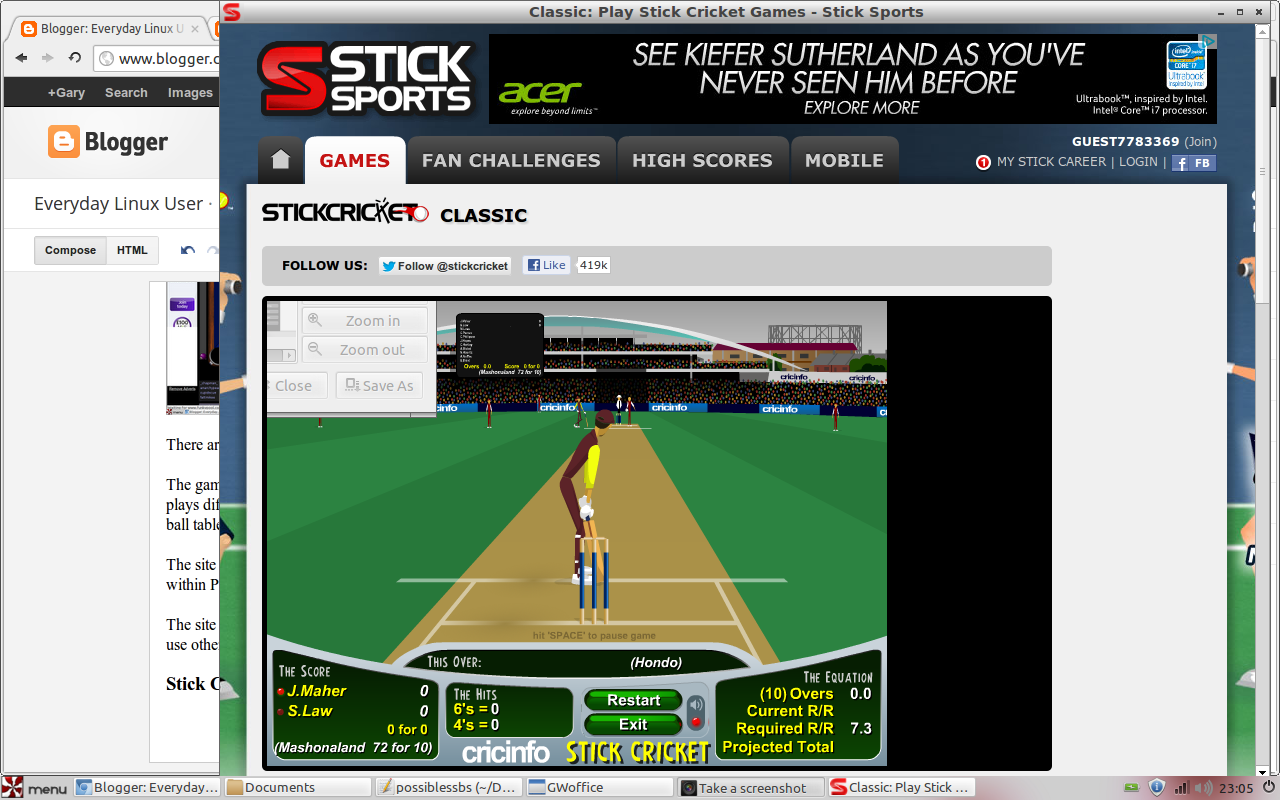
Task: Click the LOGIN link
Action: coord(1138,162)
